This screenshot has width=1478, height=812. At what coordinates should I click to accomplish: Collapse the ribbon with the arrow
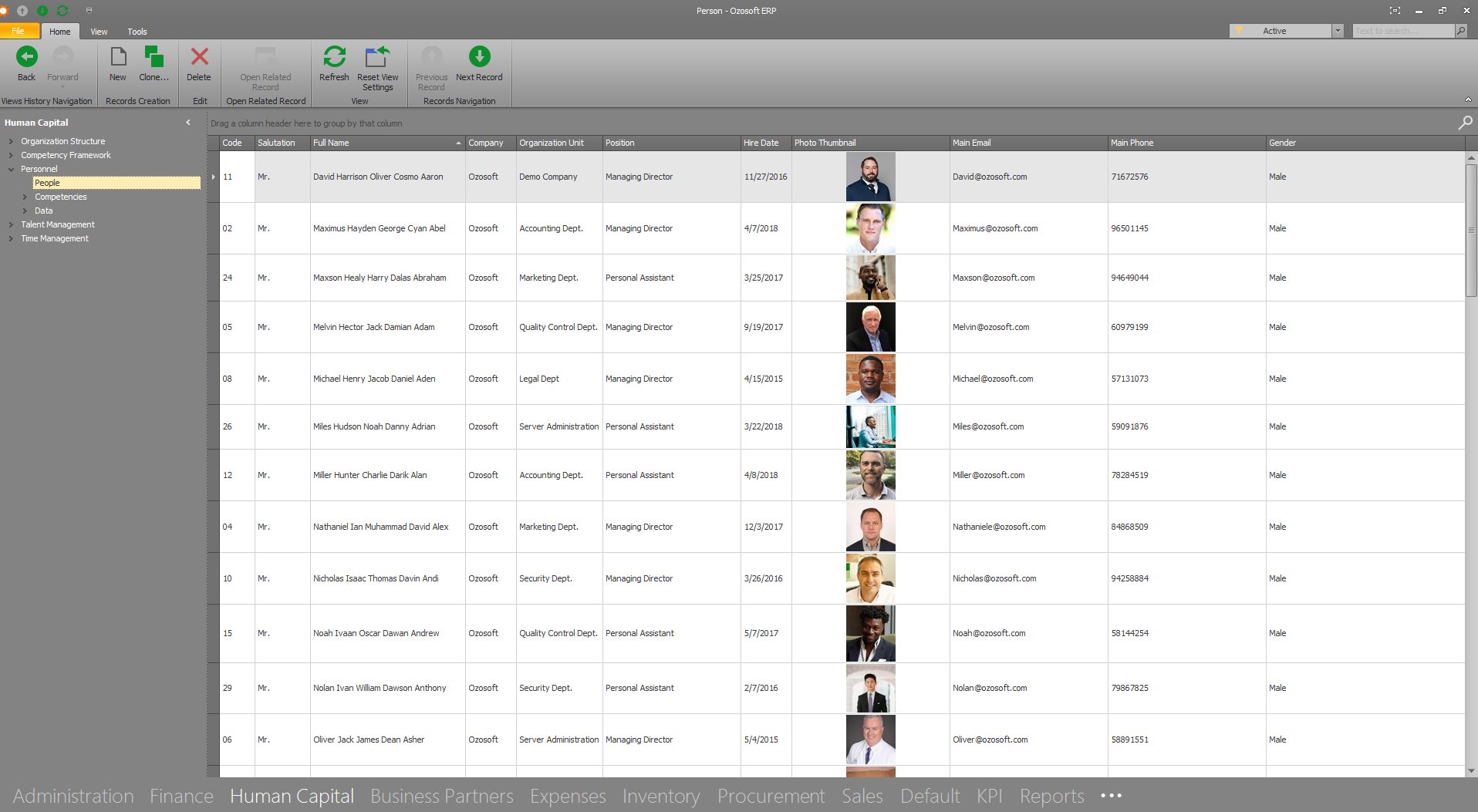pyautogui.click(x=1468, y=99)
